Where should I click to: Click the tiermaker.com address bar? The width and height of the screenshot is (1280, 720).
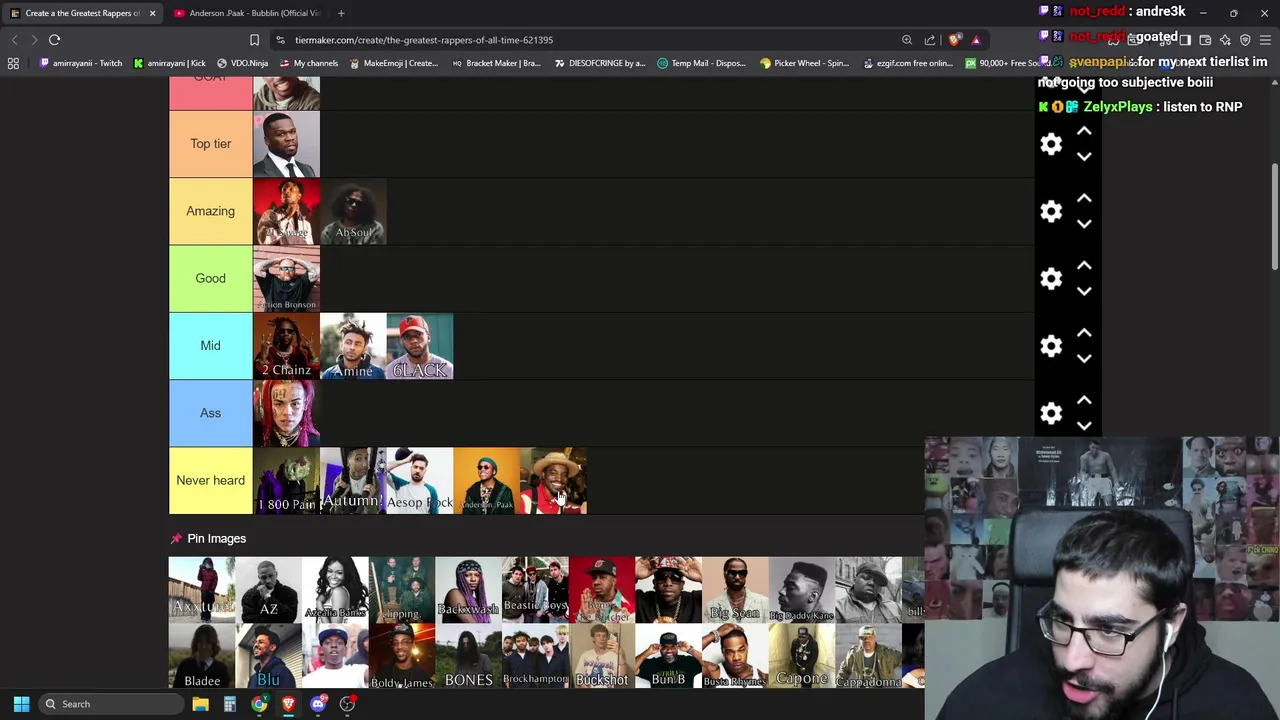pos(590,40)
